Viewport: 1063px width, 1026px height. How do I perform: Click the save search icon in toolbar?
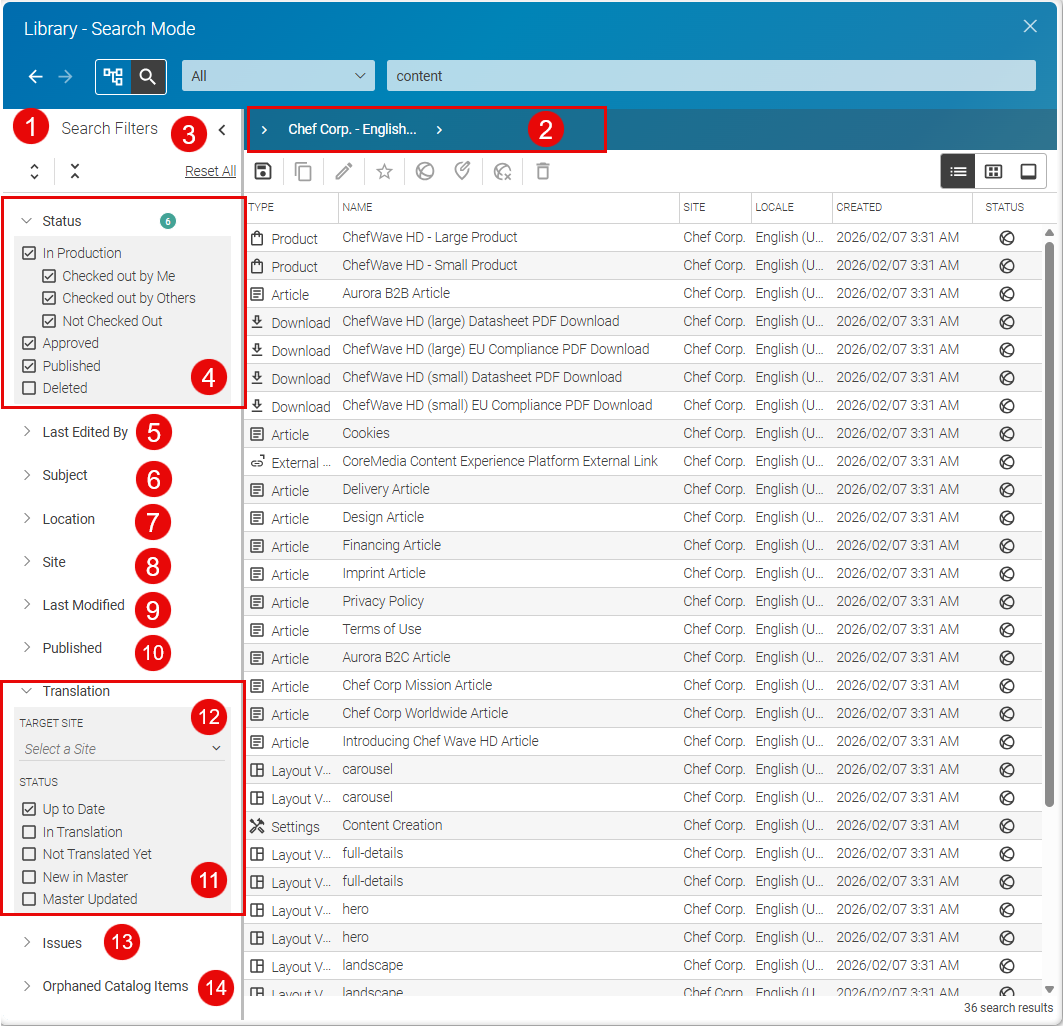tap(262, 171)
